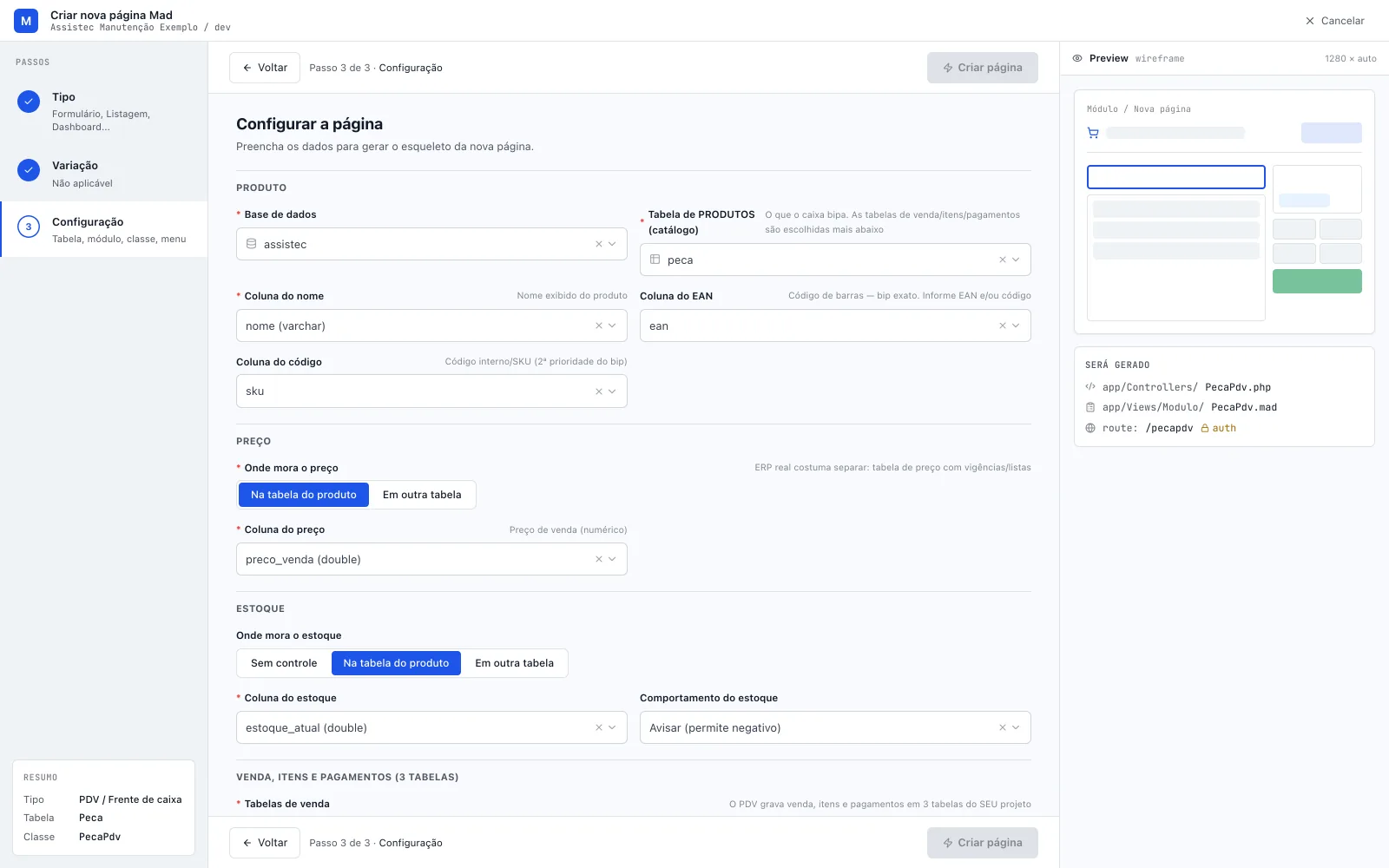Choose stock Na tabela do produto
Image resolution: width=1389 pixels, height=868 pixels.
[396, 663]
